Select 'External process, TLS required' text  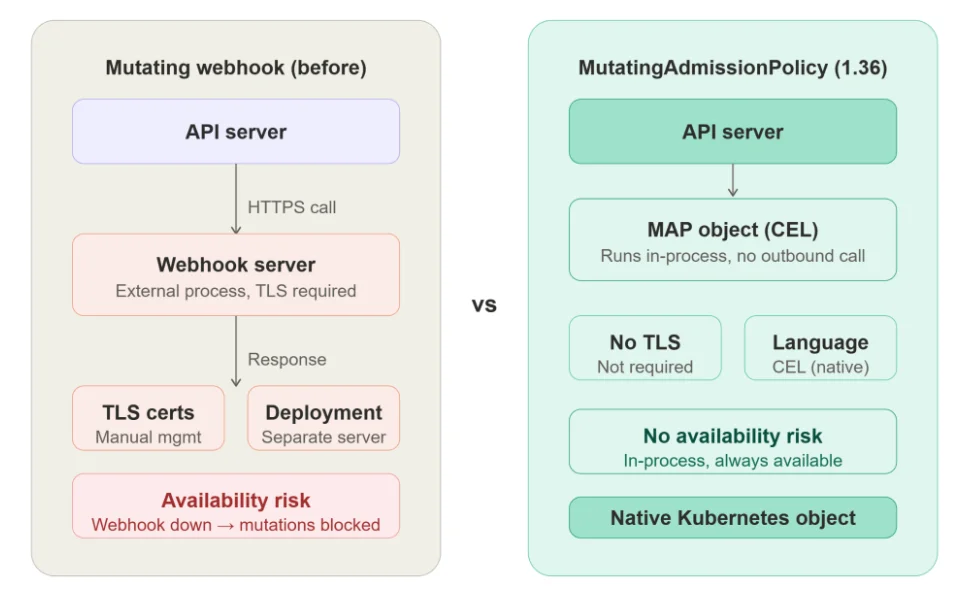click(236, 291)
